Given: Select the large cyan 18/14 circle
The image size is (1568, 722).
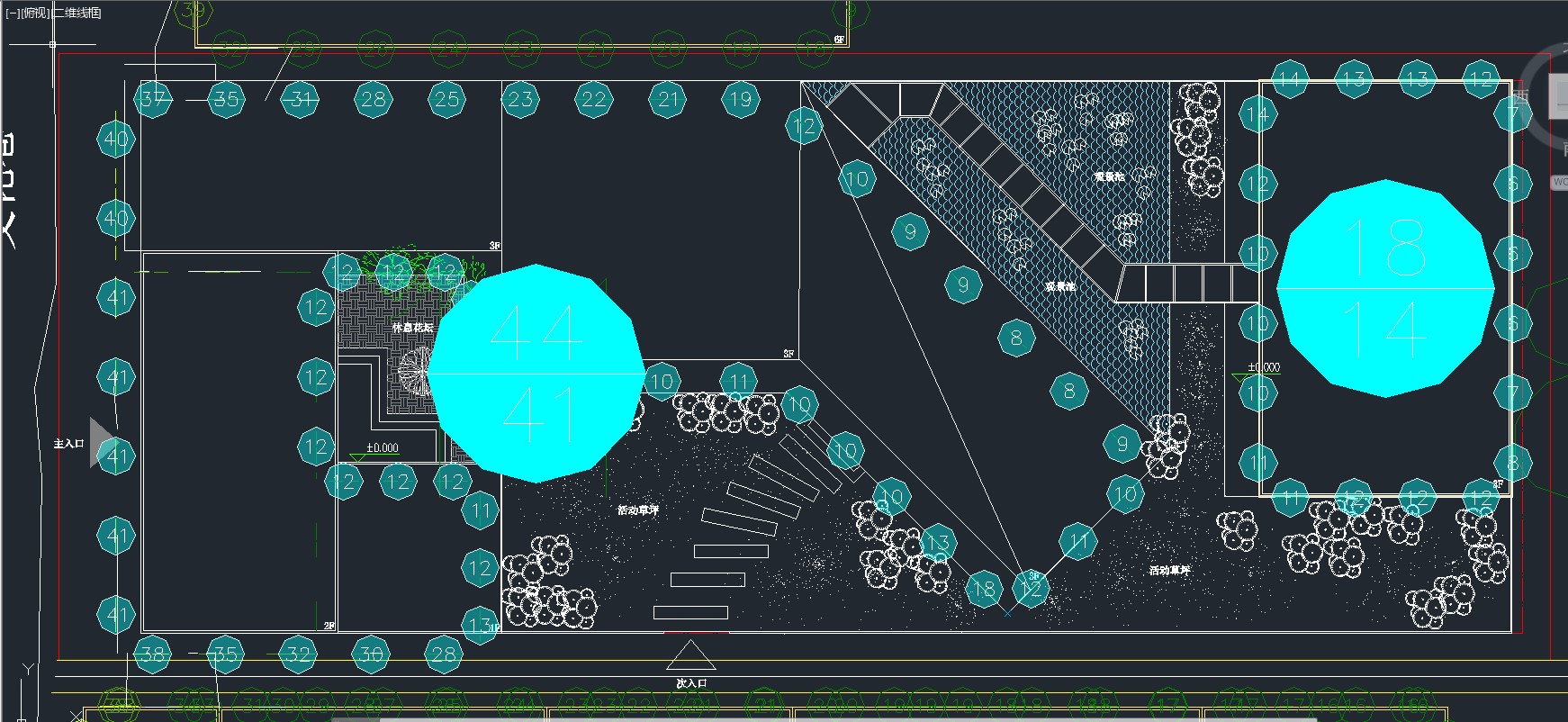Looking at the screenshot, I should [1385, 288].
